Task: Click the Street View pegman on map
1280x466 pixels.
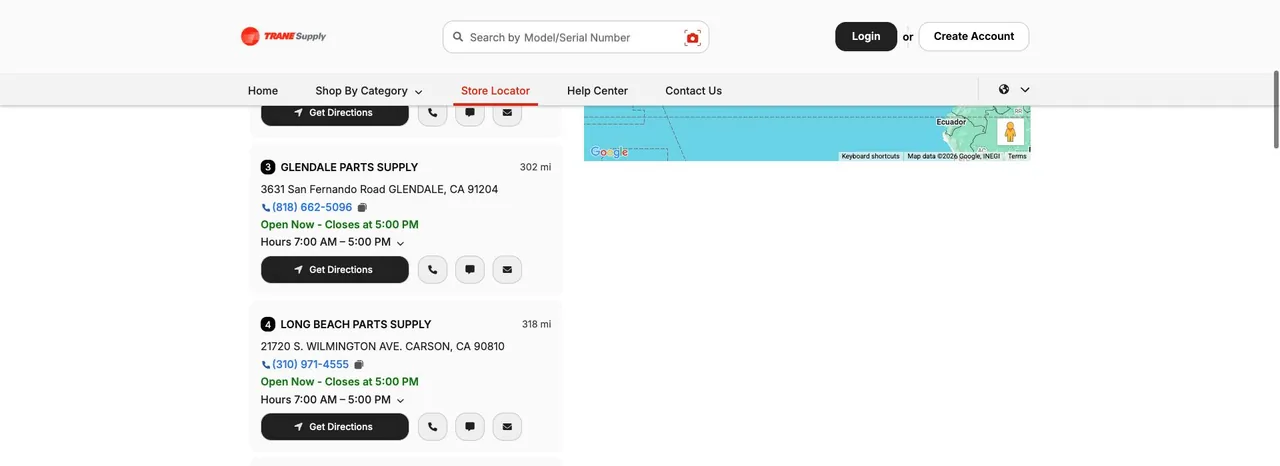Action: pos(1010,132)
